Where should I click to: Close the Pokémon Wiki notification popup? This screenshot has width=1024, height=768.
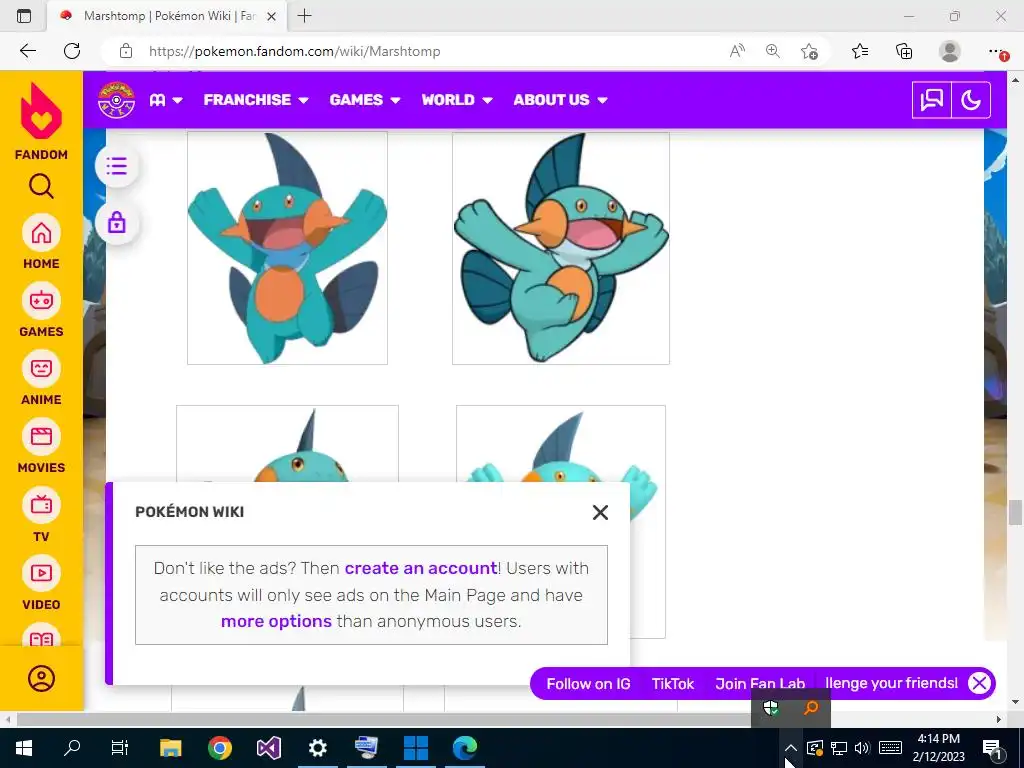(600, 513)
